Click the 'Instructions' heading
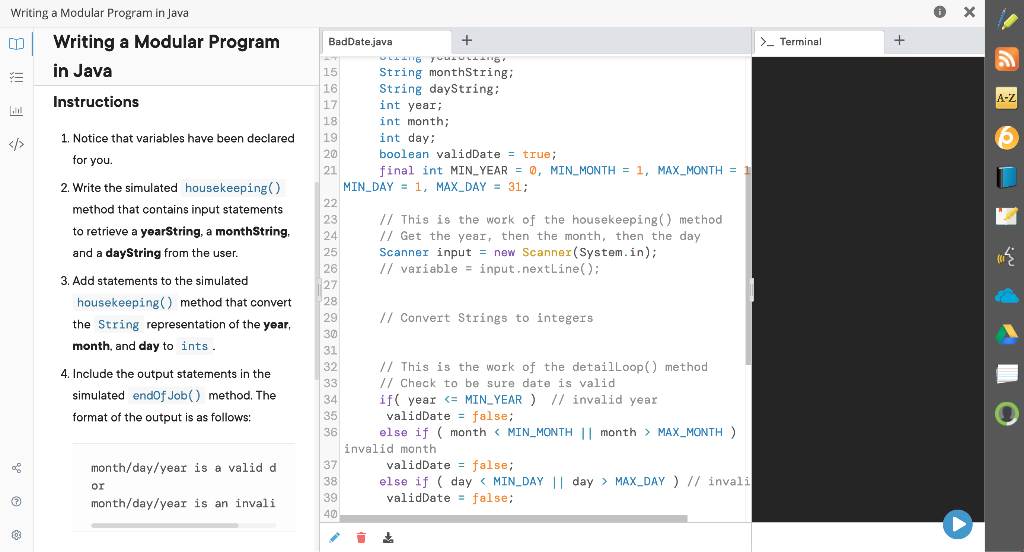 tap(96, 102)
